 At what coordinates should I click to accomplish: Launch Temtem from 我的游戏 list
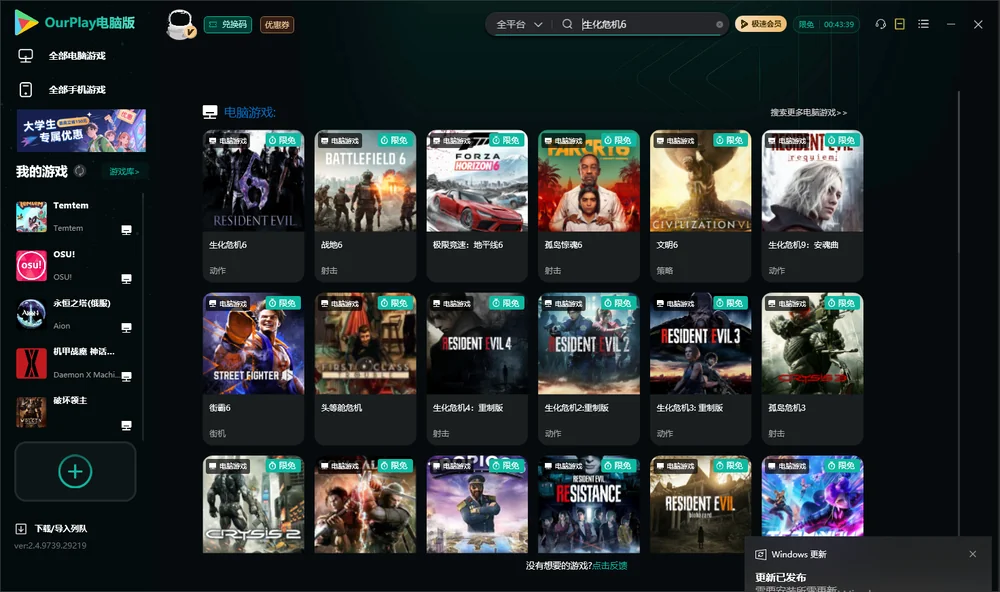(75, 217)
